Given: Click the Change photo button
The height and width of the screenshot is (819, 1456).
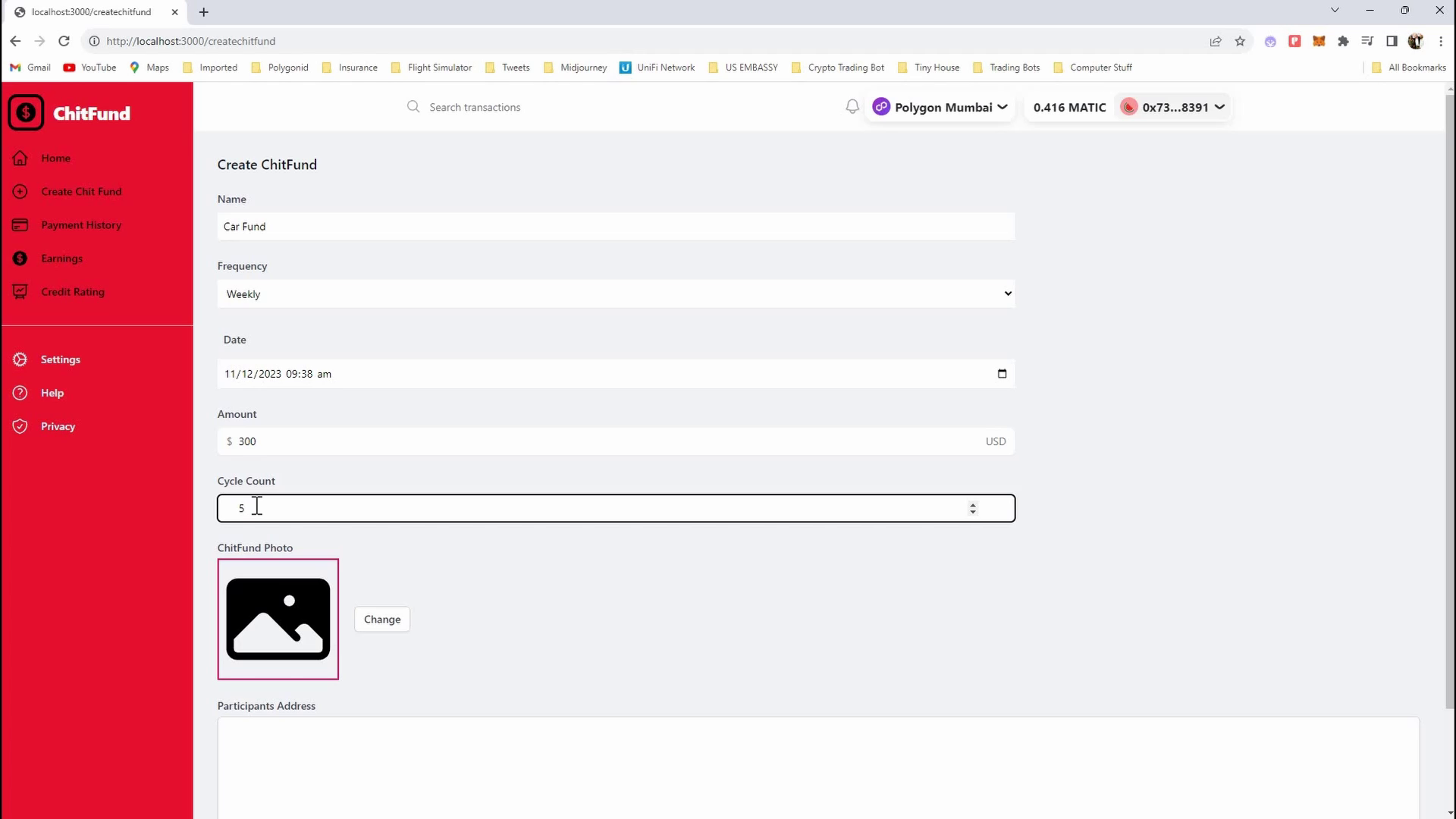Looking at the screenshot, I should click(382, 620).
